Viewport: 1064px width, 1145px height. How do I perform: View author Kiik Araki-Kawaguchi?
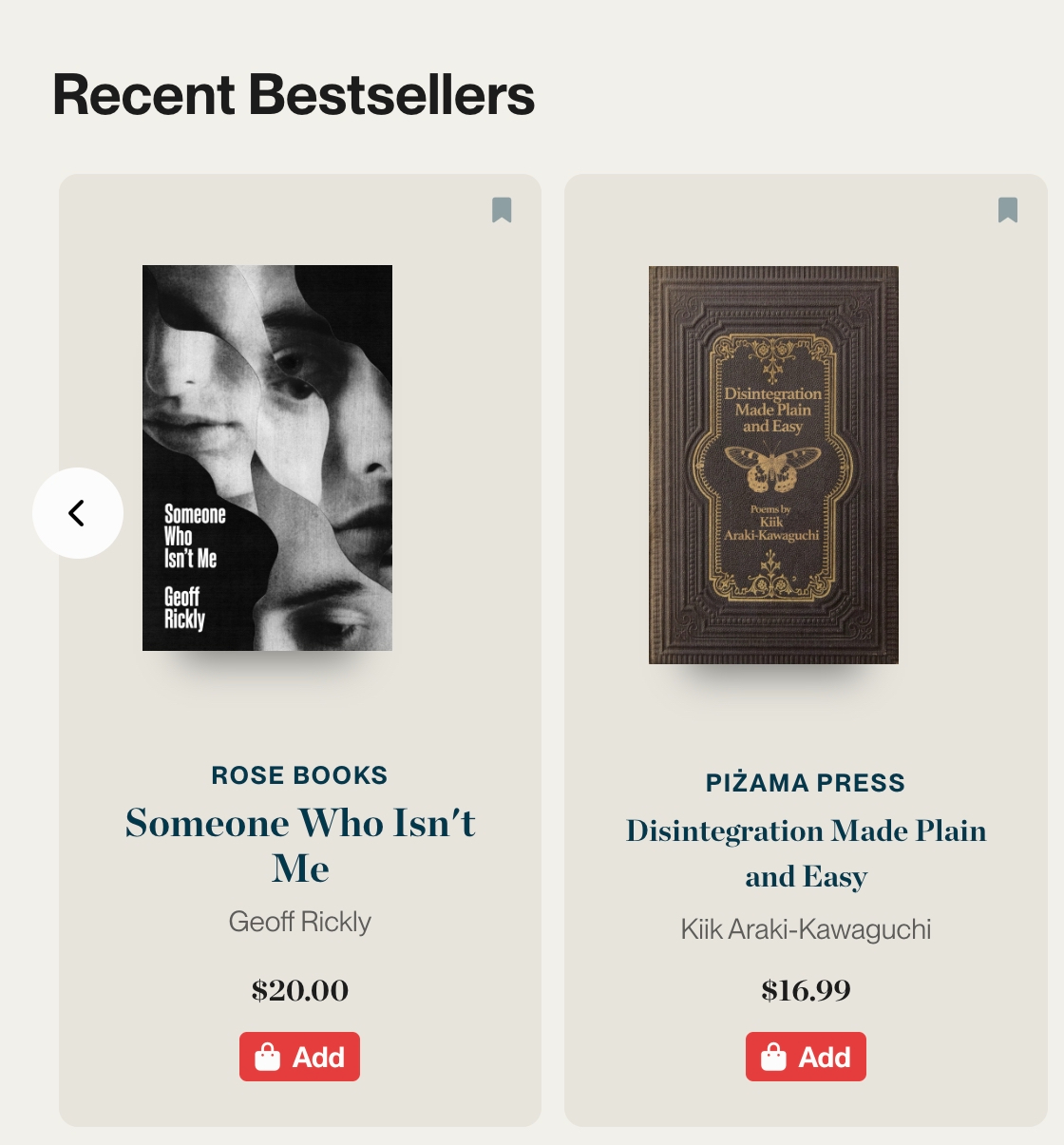click(x=806, y=929)
